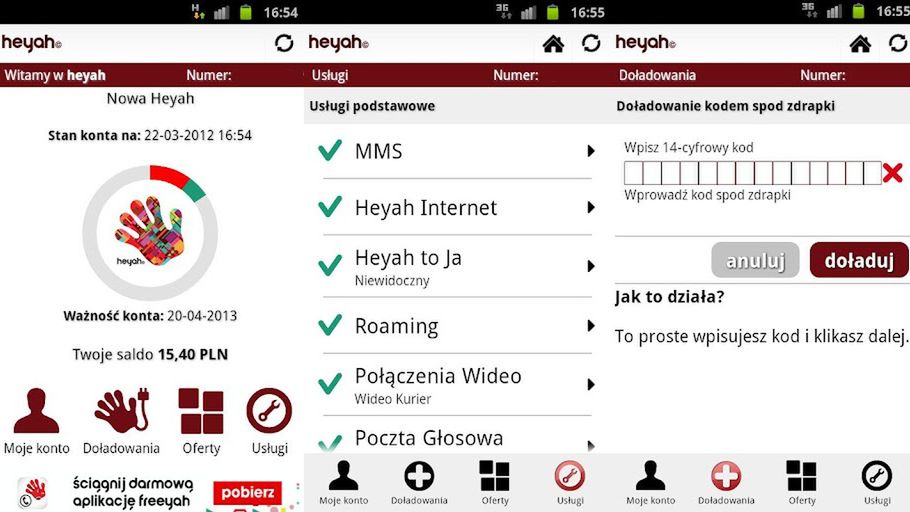Tap the Roaming label text

[x=396, y=326]
